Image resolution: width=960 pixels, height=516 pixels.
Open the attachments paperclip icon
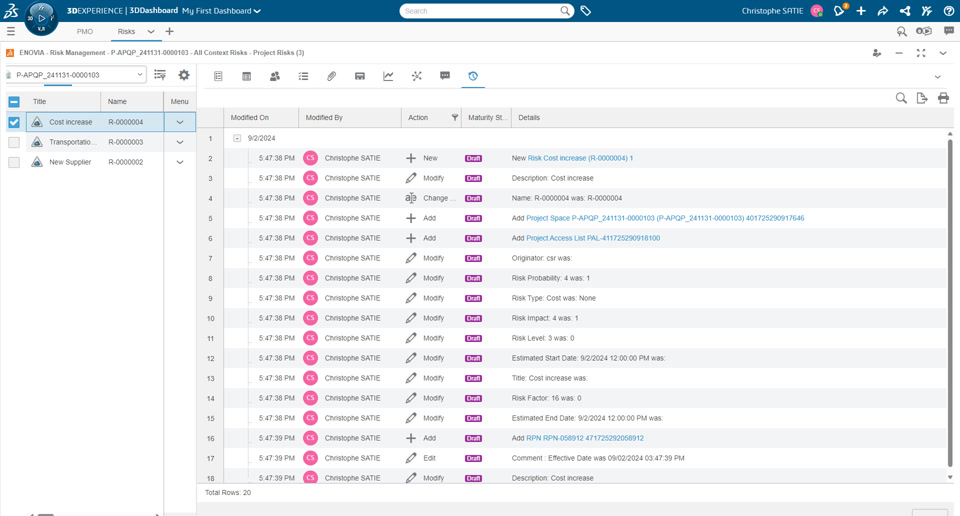point(331,76)
